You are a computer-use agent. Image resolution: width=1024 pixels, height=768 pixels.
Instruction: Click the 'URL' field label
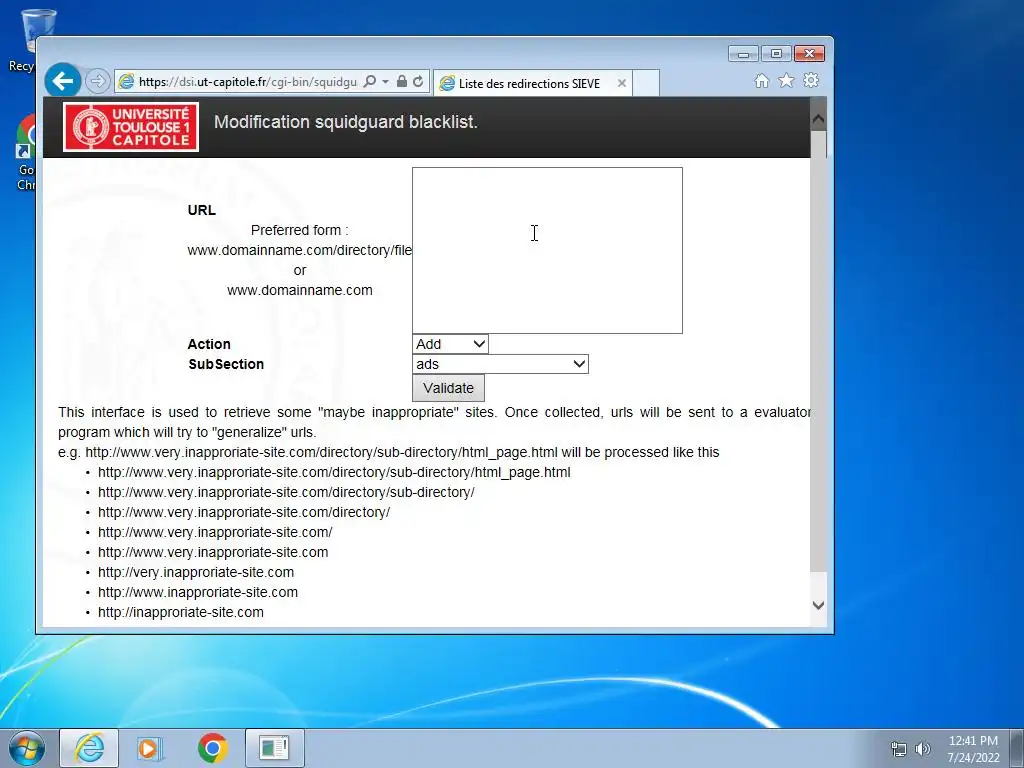(x=201, y=210)
